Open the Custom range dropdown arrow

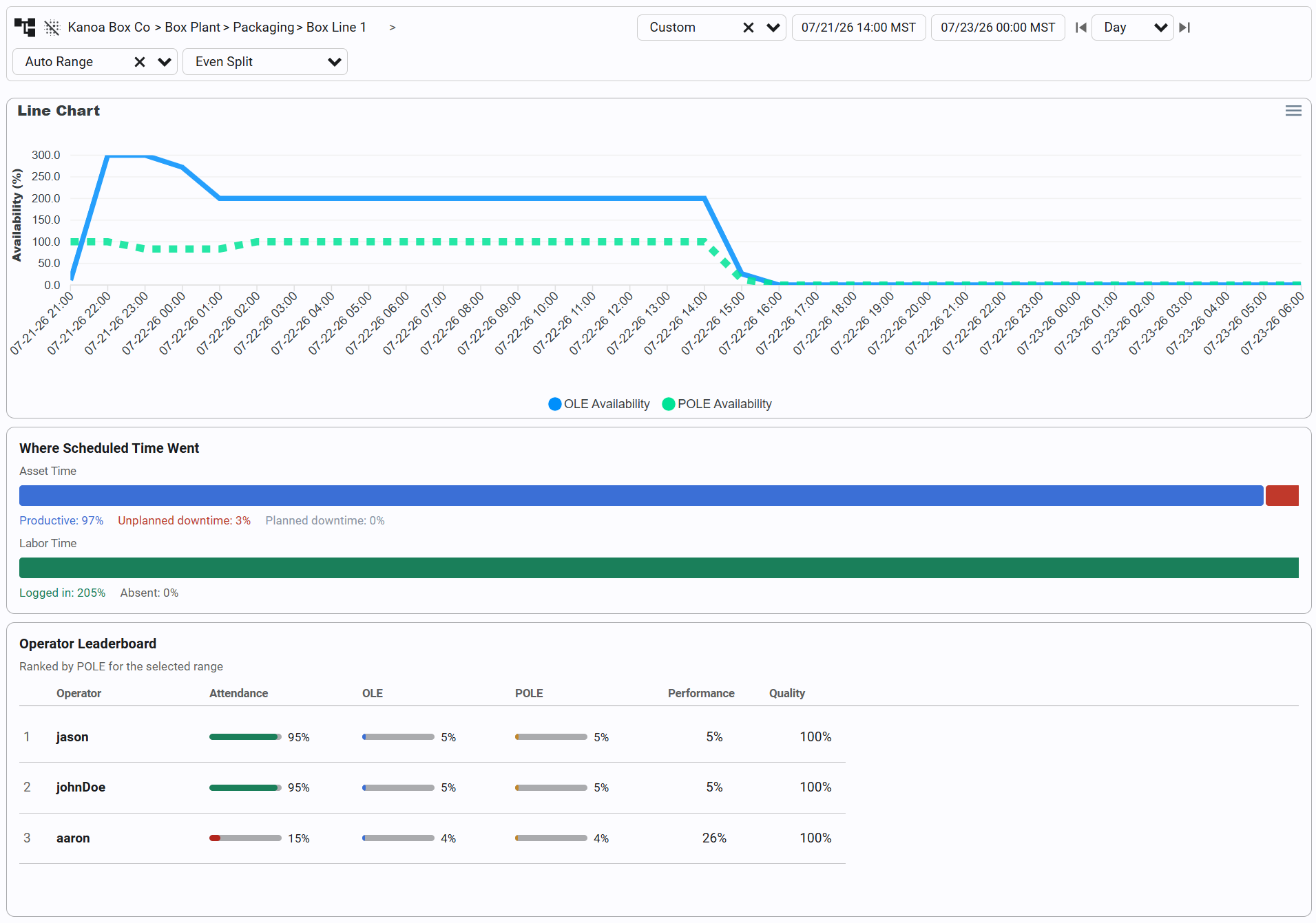tap(773, 28)
